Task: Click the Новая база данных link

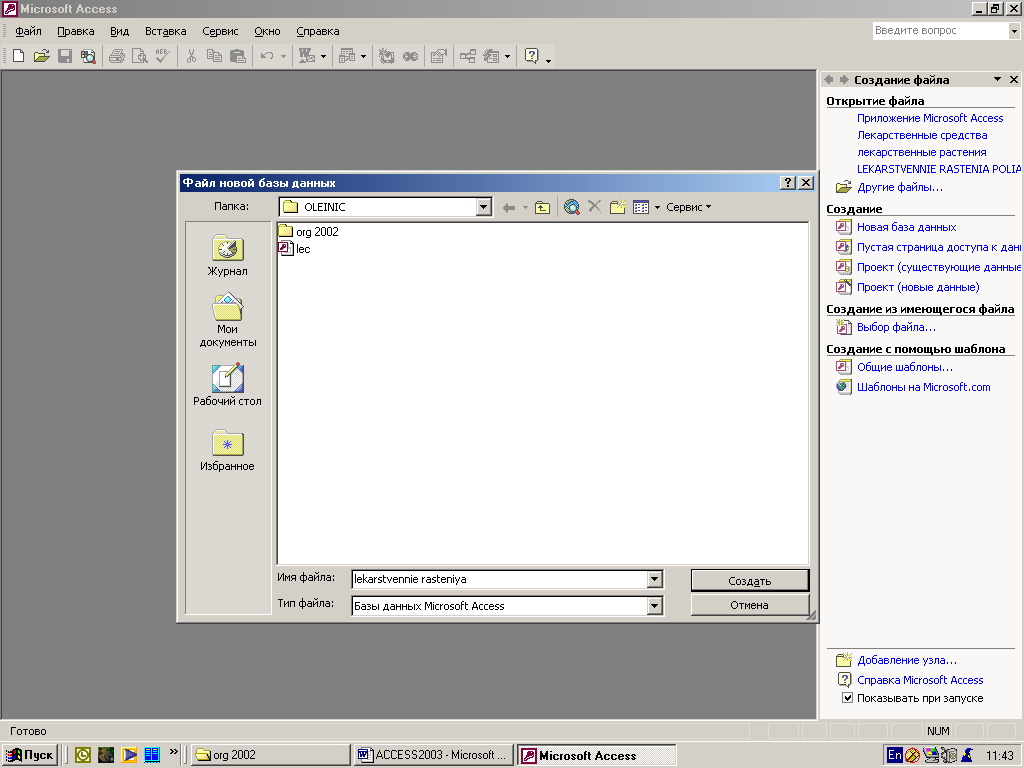Action: click(x=906, y=227)
